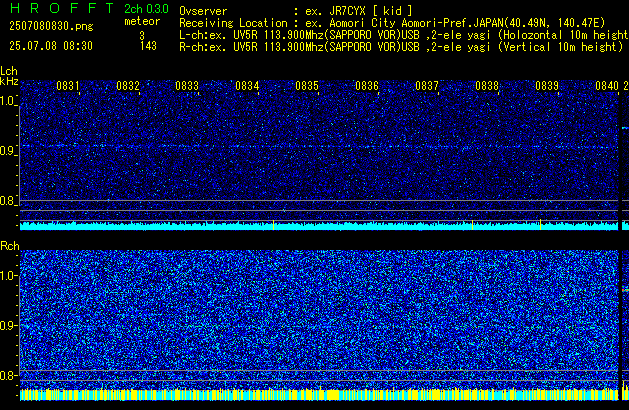
Task: Select the 0.8 kHz label on Rch axis
Action: point(8,375)
